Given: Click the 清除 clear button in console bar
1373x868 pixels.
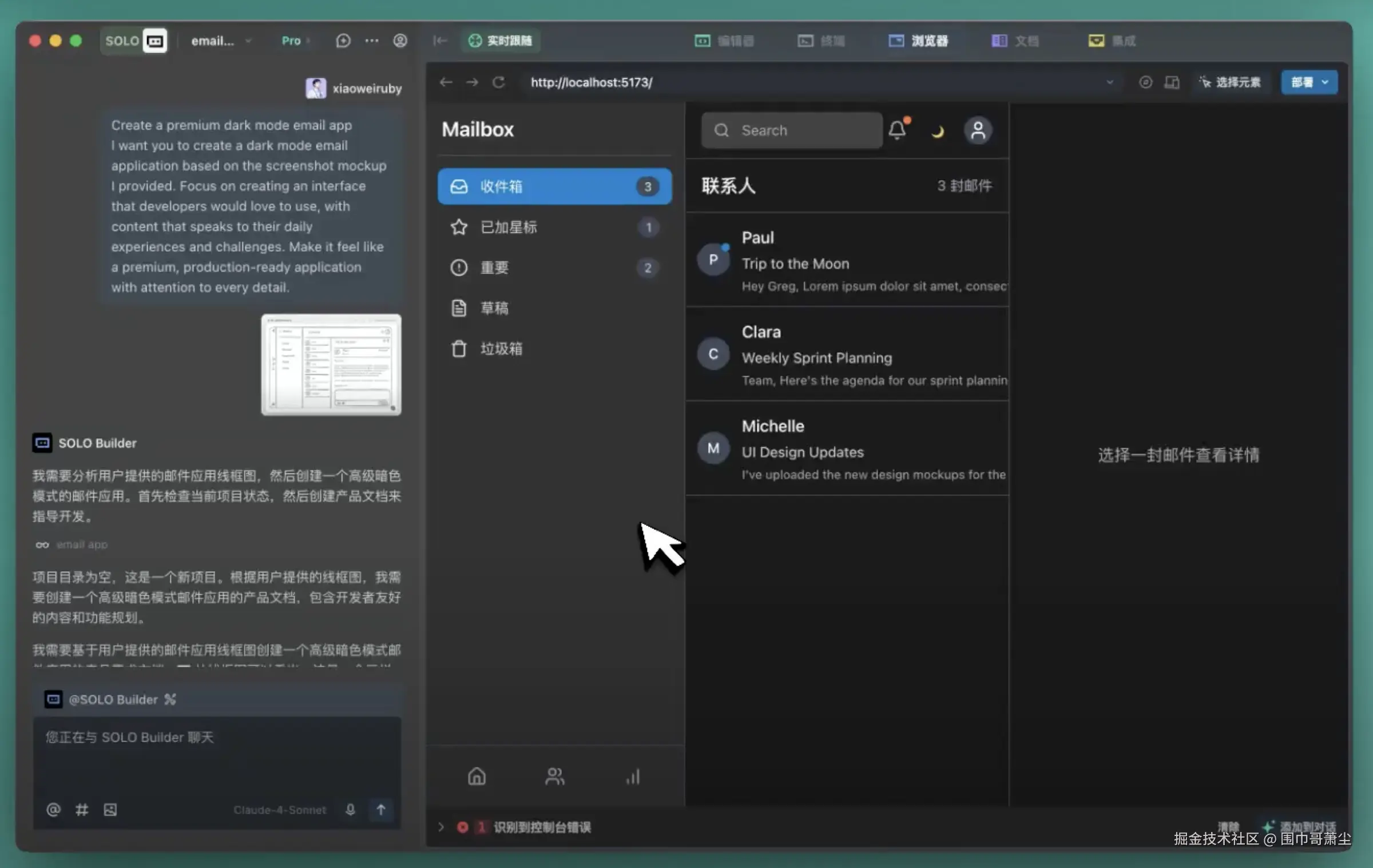Looking at the screenshot, I should tap(1228, 826).
